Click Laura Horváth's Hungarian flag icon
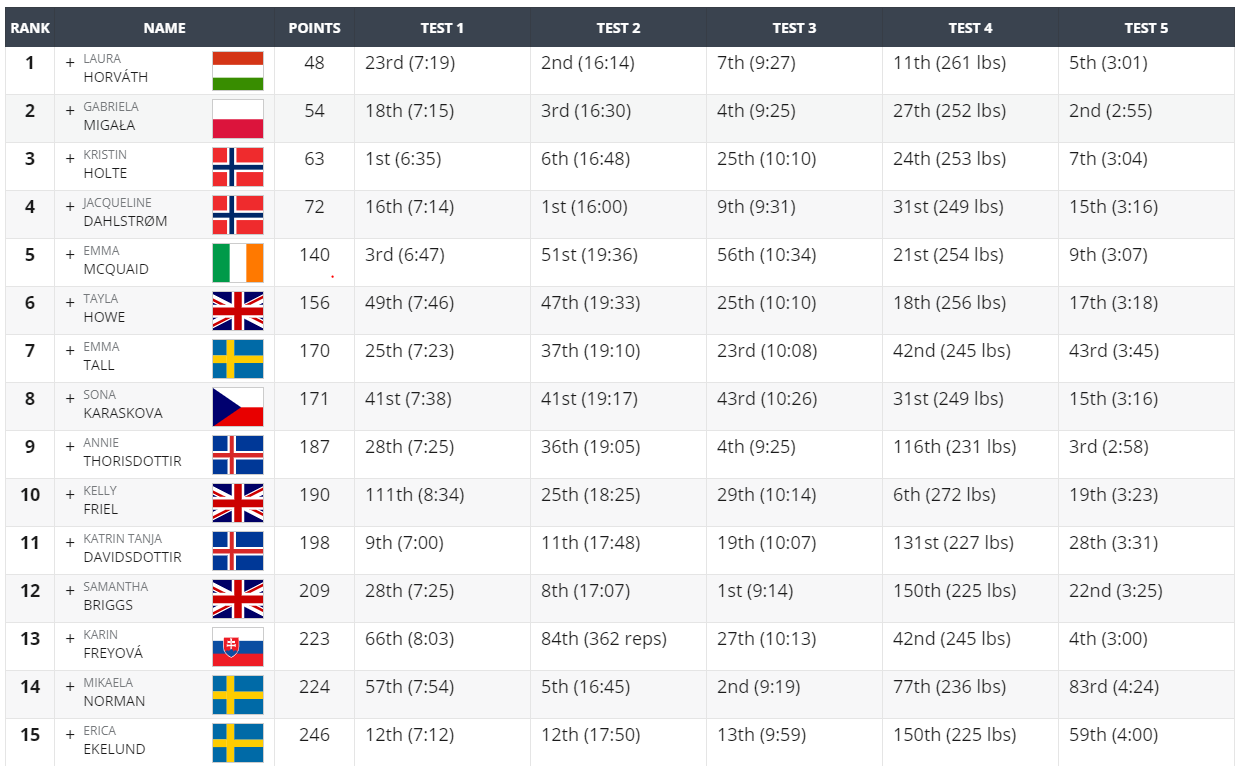 pyautogui.click(x=238, y=71)
